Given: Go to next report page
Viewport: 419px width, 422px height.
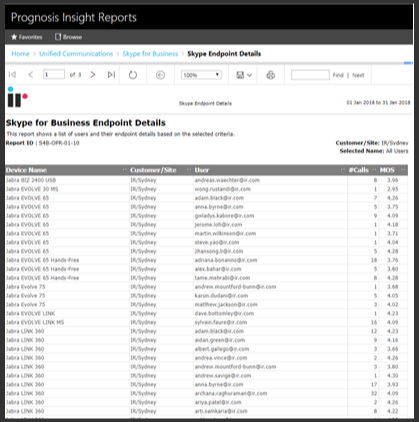Looking at the screenshot, I should click(x=93, y=75).
